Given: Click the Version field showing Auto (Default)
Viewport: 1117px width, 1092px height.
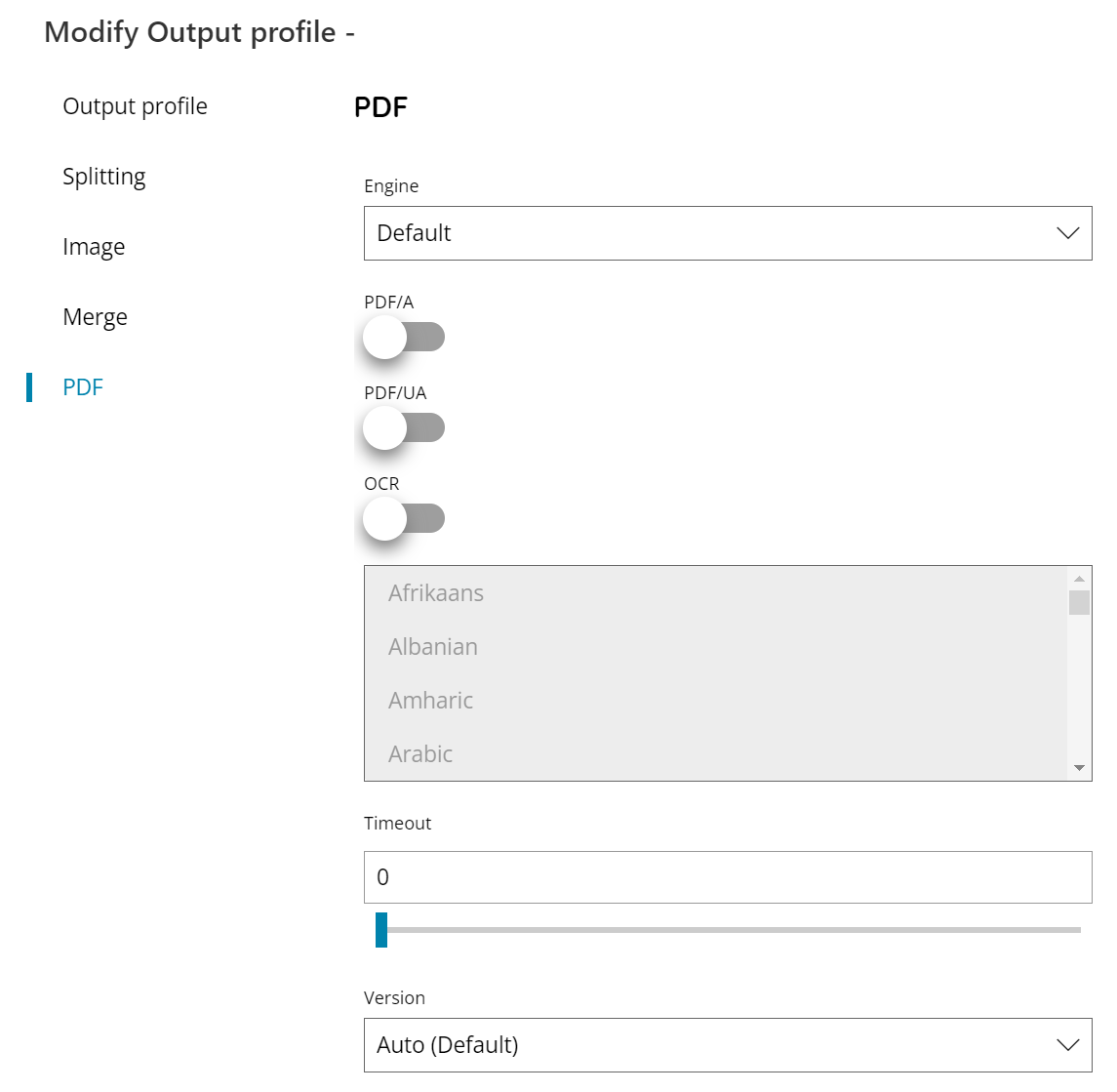Looking at the screenshot, I should pos(727,1044).
